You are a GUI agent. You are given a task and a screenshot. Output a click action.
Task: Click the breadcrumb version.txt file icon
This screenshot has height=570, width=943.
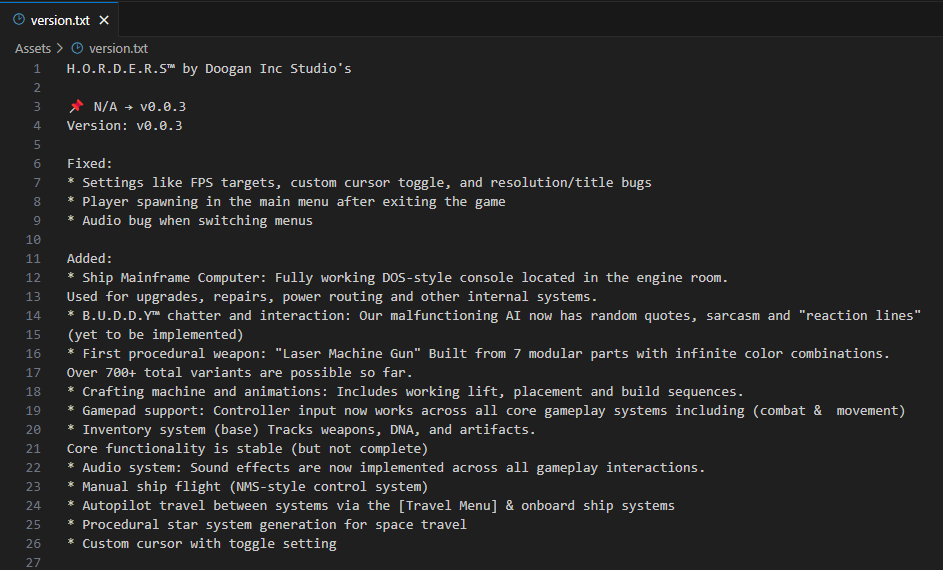point(78,48)
